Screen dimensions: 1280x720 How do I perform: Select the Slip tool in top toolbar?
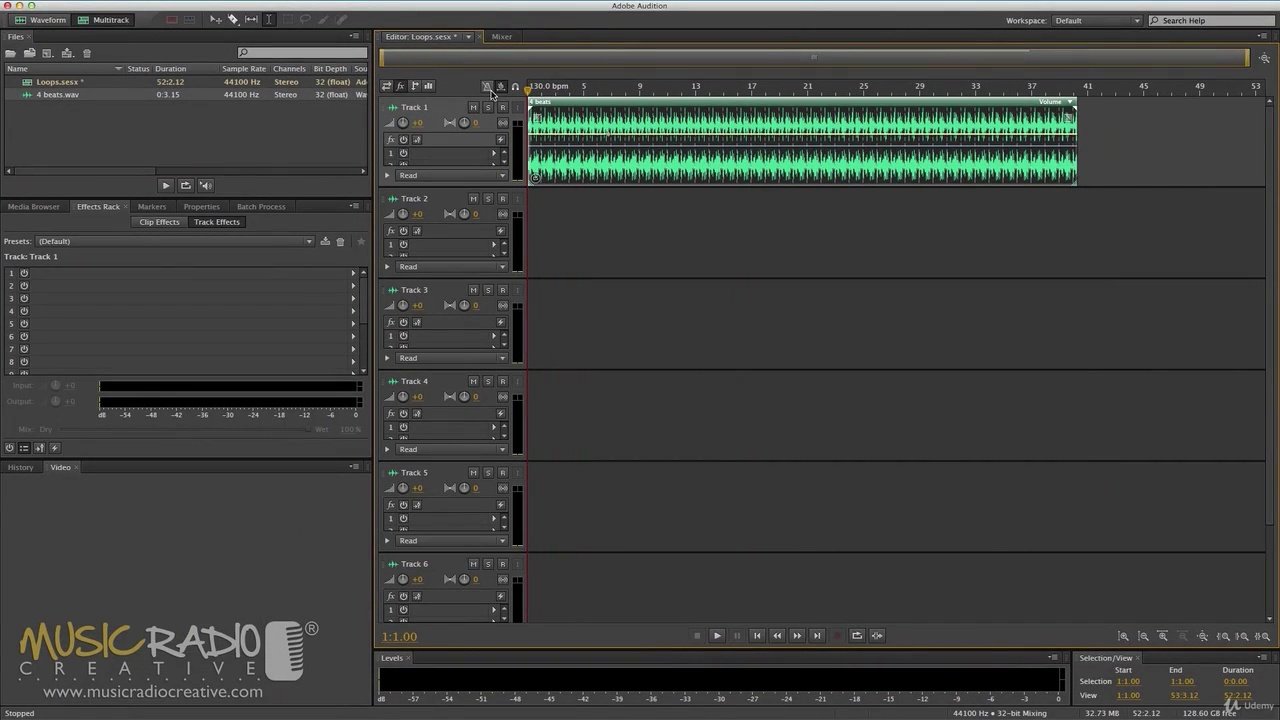point(251,20)
